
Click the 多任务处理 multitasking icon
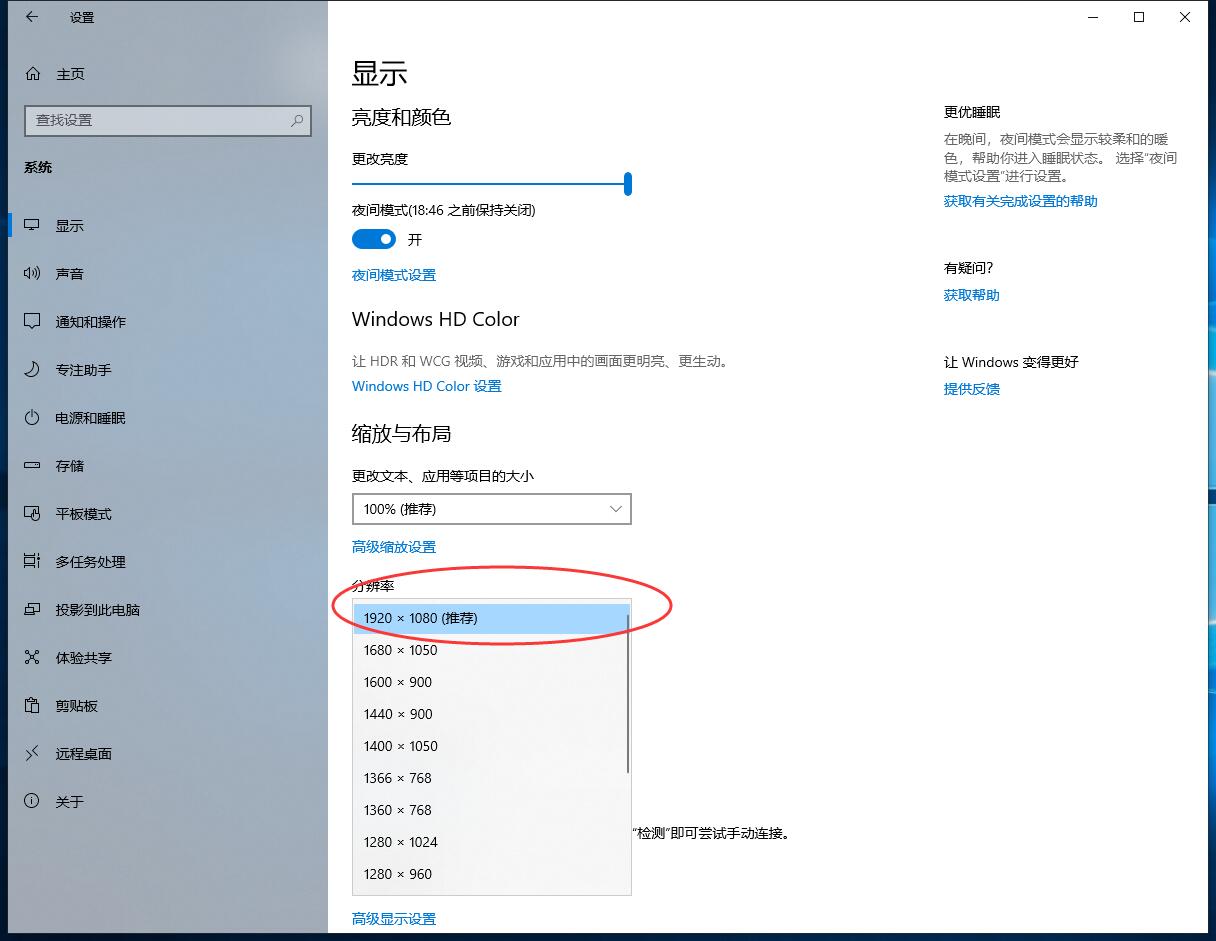click(33, 562)
